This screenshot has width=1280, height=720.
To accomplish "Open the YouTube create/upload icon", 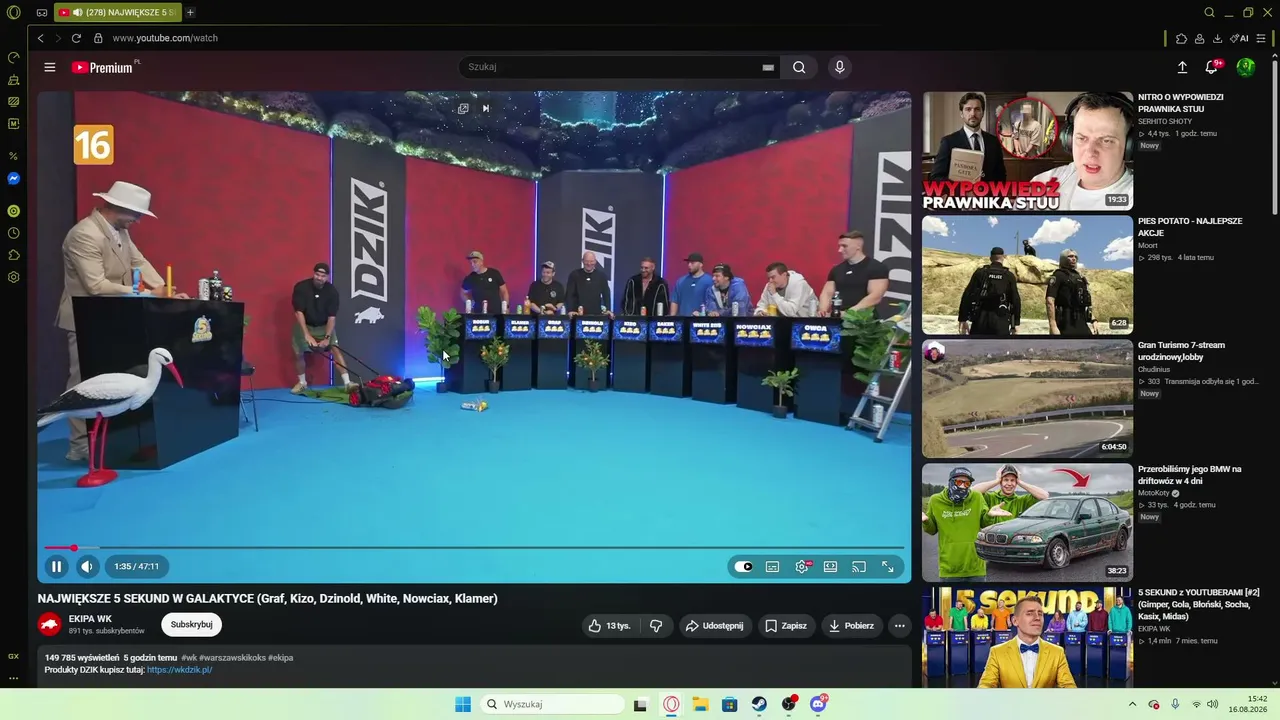I will pos(1182,67).
